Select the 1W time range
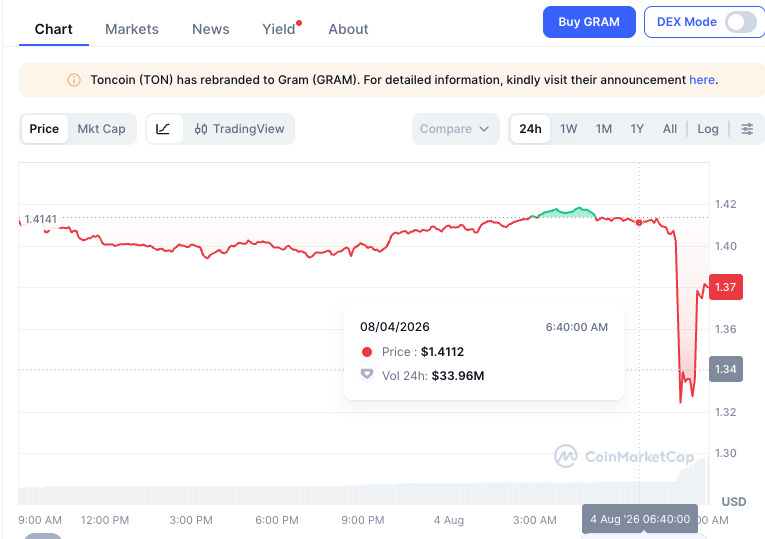 pos(568,129)
